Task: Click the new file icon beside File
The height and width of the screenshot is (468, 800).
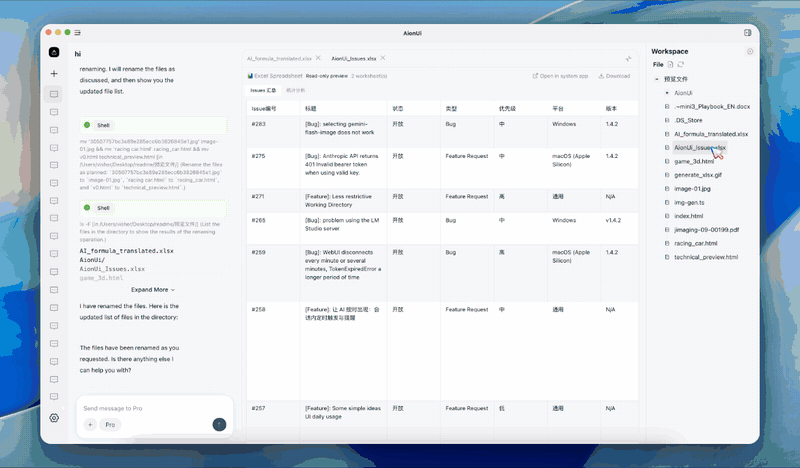Action: pos(670,64)
